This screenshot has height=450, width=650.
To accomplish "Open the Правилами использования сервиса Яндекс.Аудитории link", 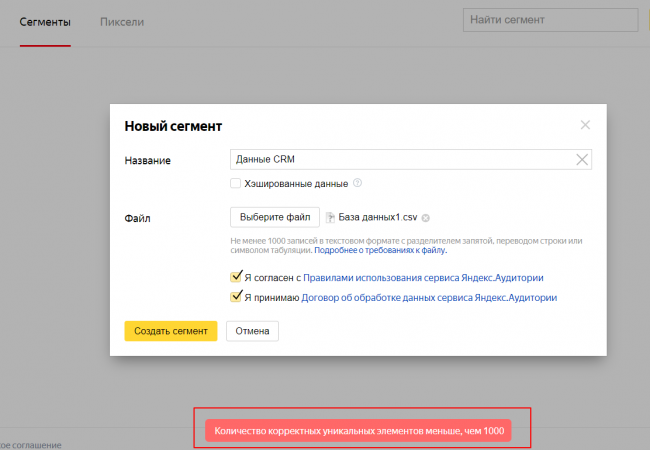I will click(x=424, y=277).
